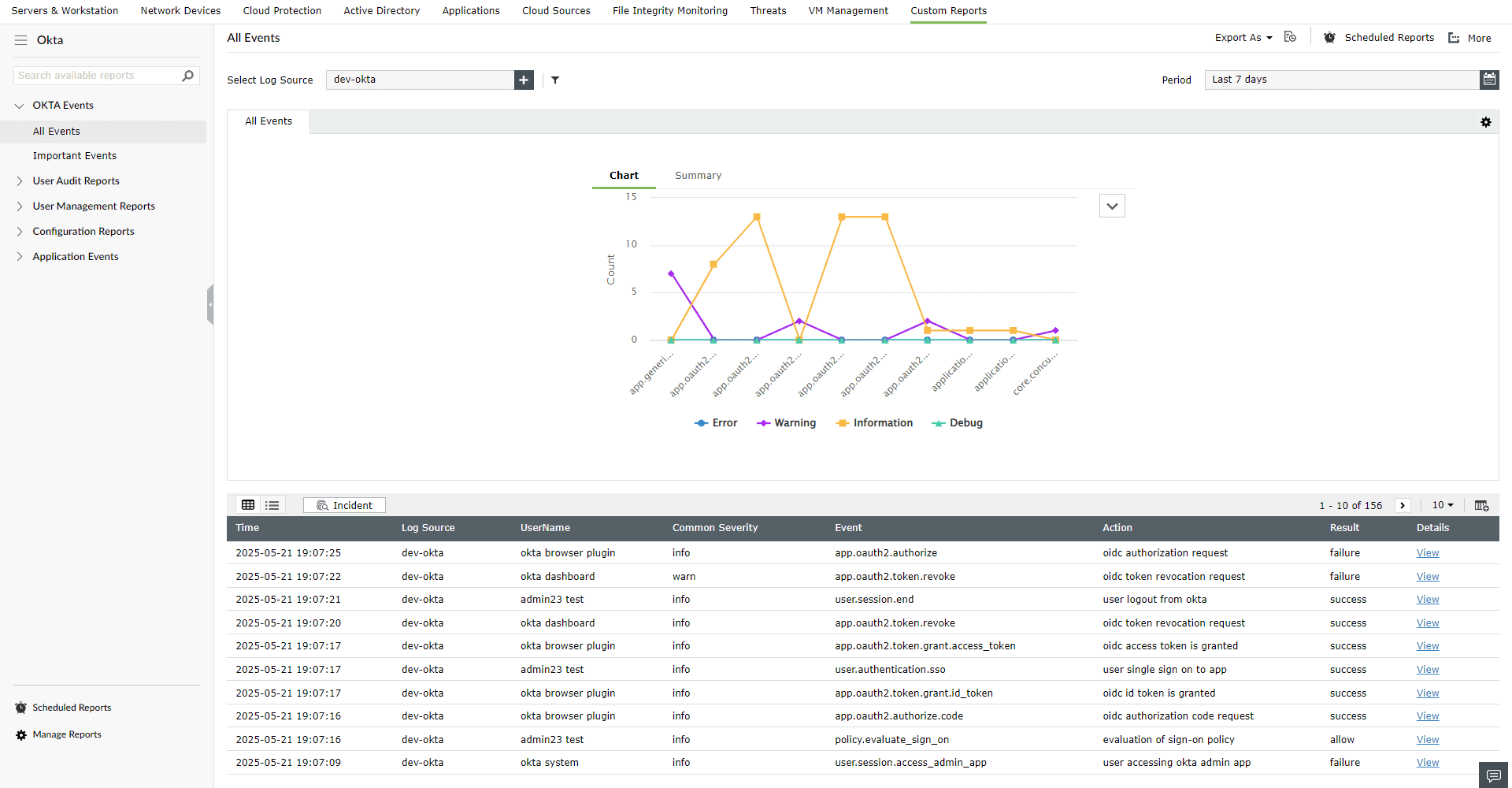Viewport: 1512px width, 788px height.
Task: Open Scheduled Reports in the header
Action: coord(1389,38)
